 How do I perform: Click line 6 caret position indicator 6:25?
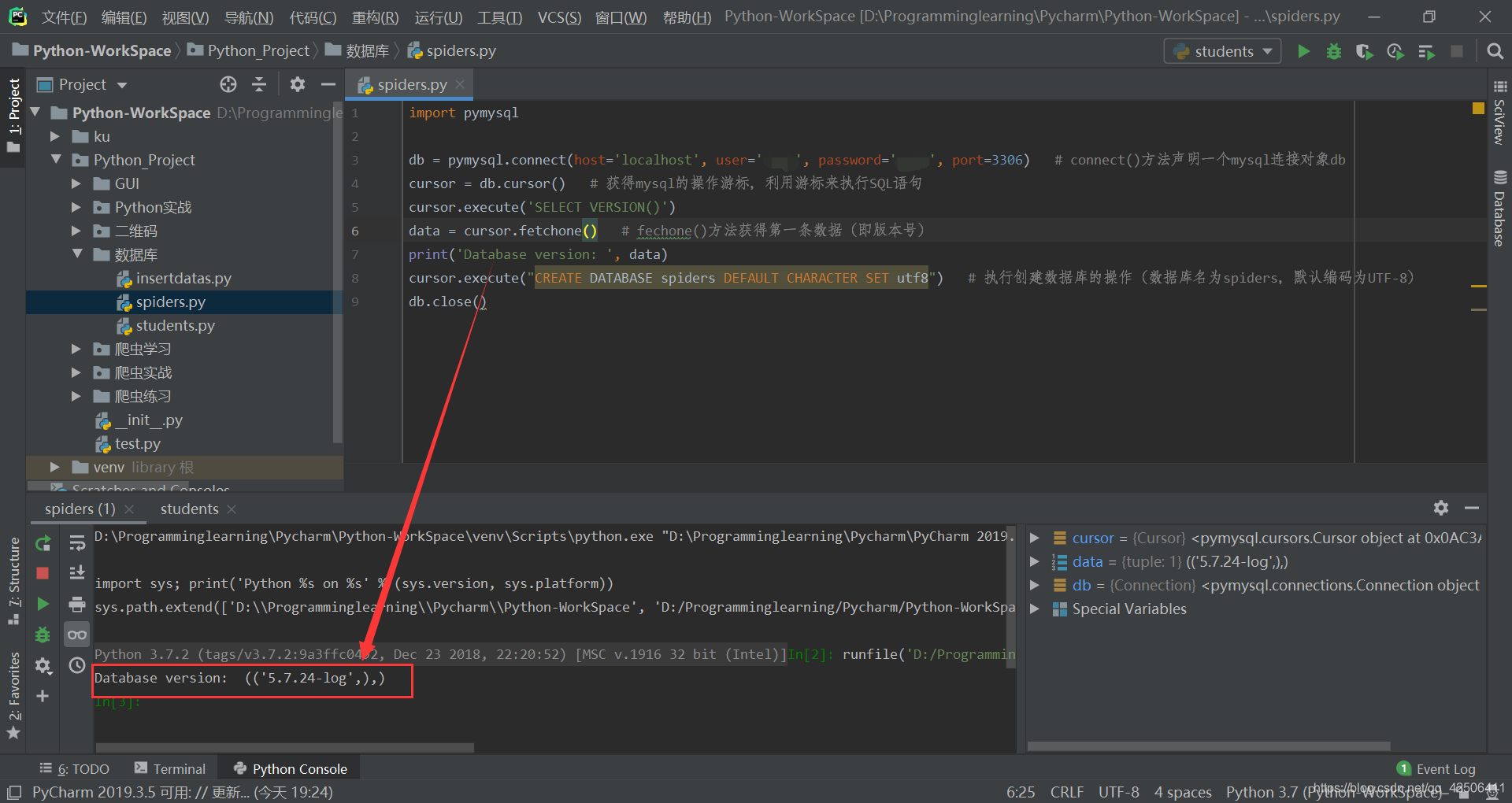(1021, 792)
